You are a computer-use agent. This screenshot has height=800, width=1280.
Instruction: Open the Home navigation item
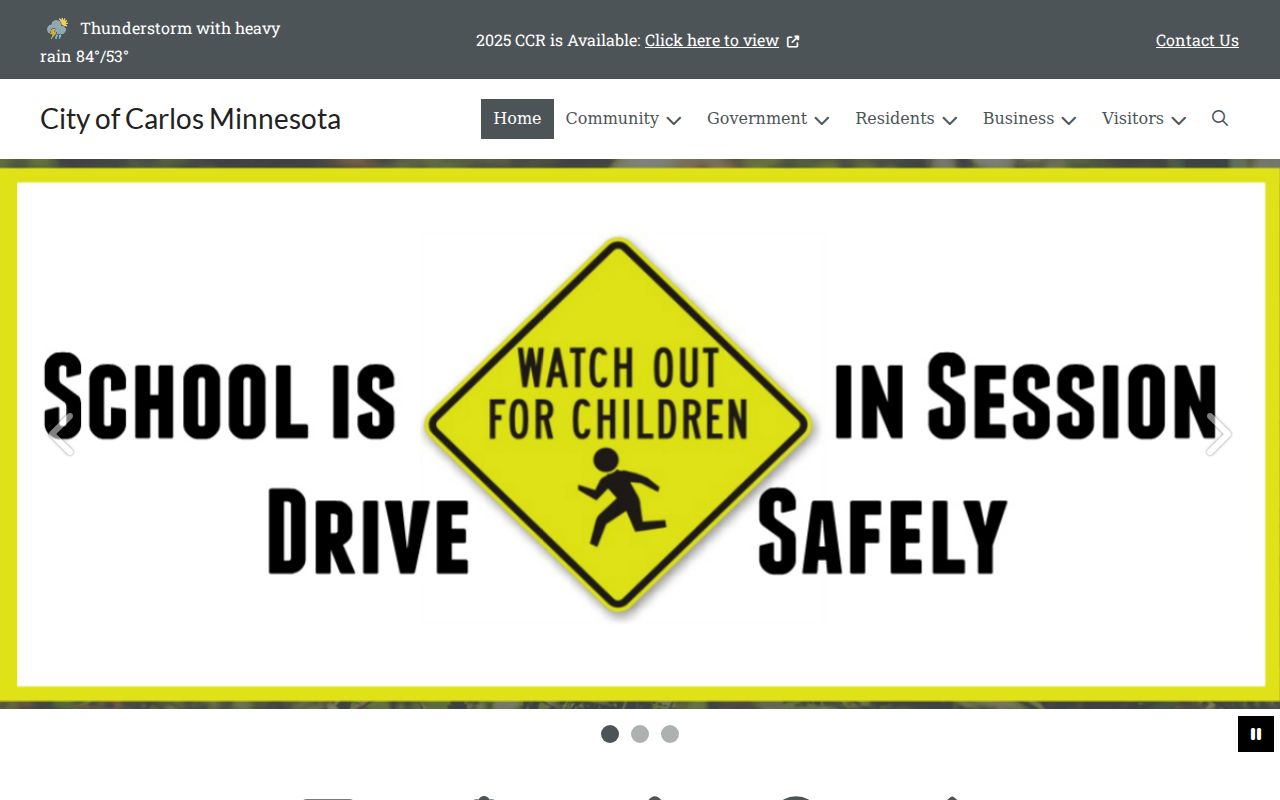coord(517,119)
